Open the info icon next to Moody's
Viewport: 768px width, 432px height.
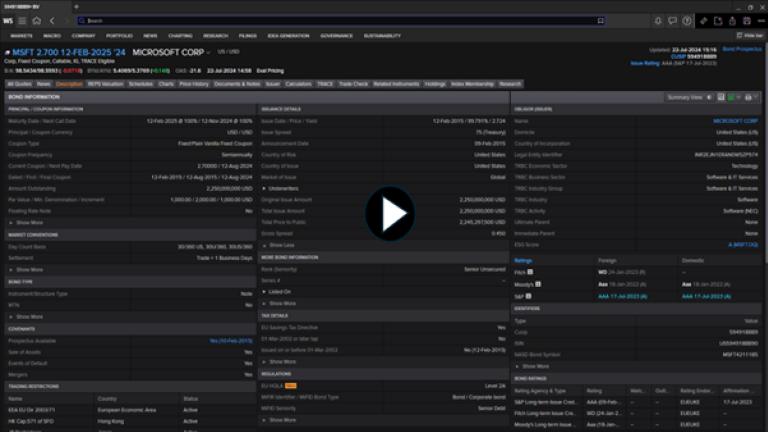[x=538, y=284]
